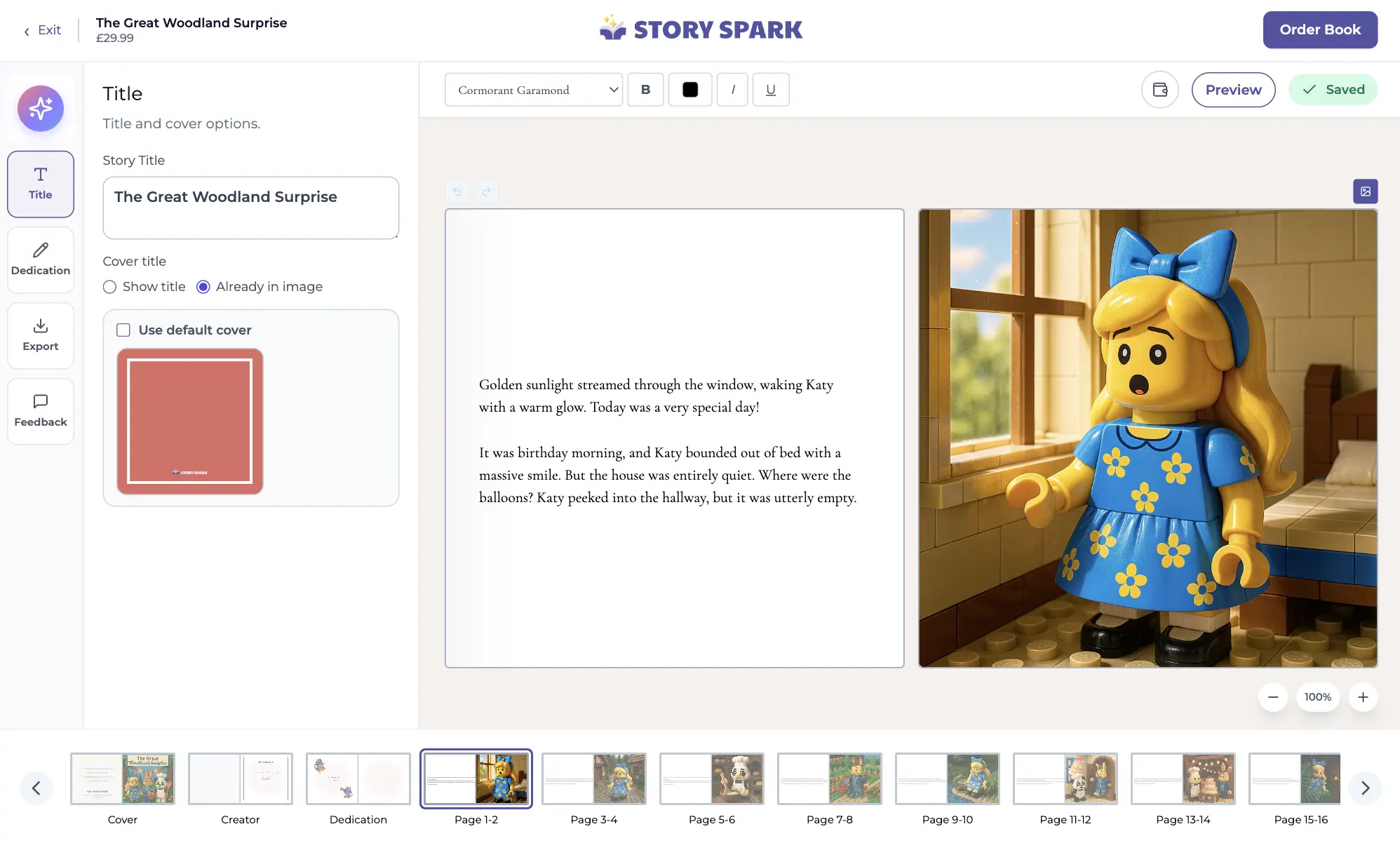The image size is (1400, 843).
Task: Toggle bold text formatting
Action: [645, 90]
